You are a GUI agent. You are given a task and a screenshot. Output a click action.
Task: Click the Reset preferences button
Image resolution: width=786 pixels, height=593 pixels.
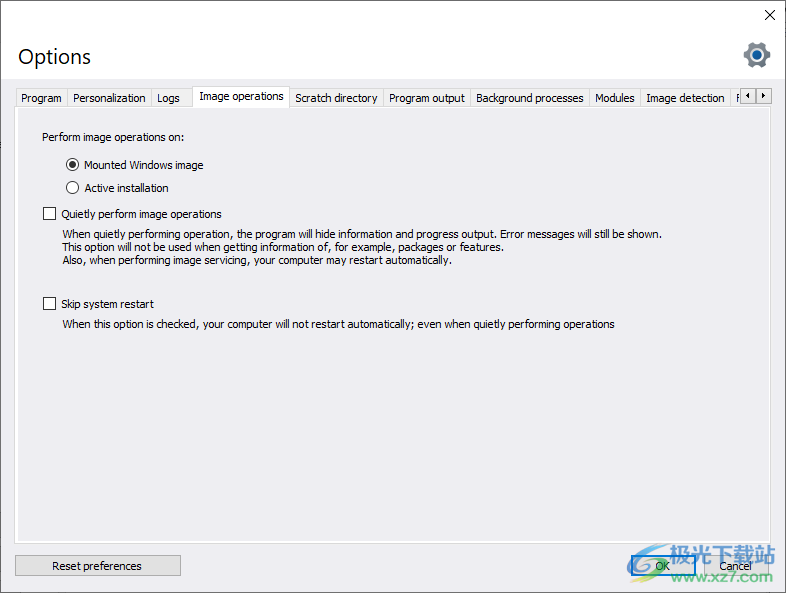coord(97,566)
